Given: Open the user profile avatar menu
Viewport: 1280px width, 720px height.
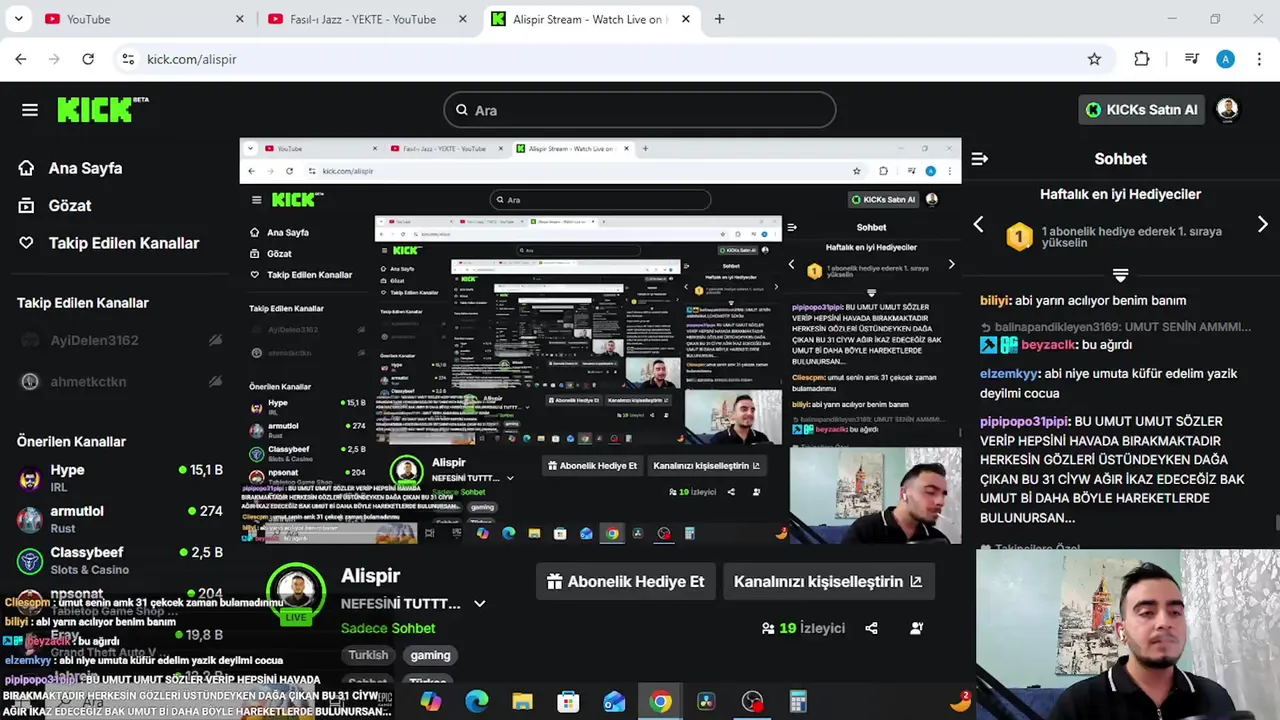Looking at the screenshot, I should coord(1227,110).
